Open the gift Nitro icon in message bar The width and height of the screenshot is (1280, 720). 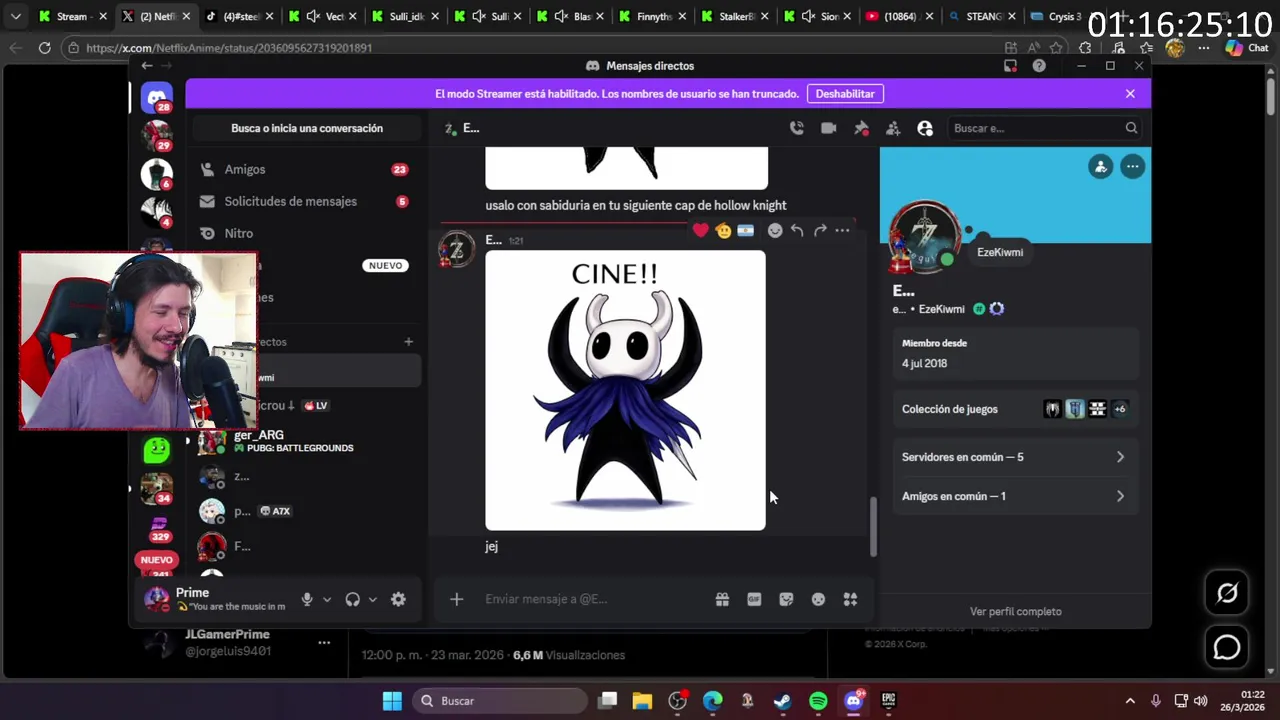point(722,599)
